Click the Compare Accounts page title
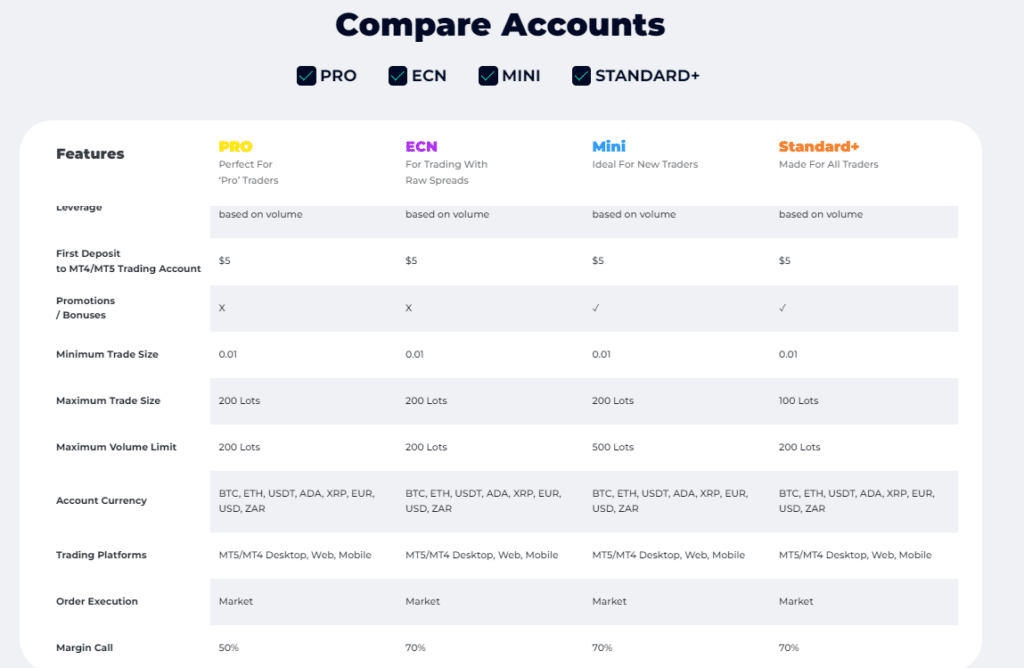1024x668 pixels. (x=500, y=25)
